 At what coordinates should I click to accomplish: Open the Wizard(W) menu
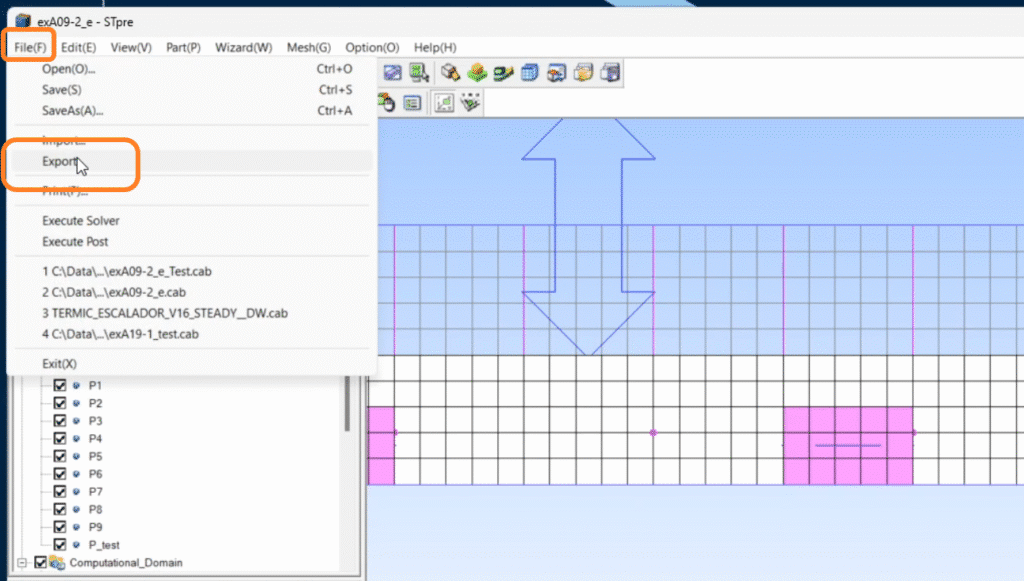(244, 47)
